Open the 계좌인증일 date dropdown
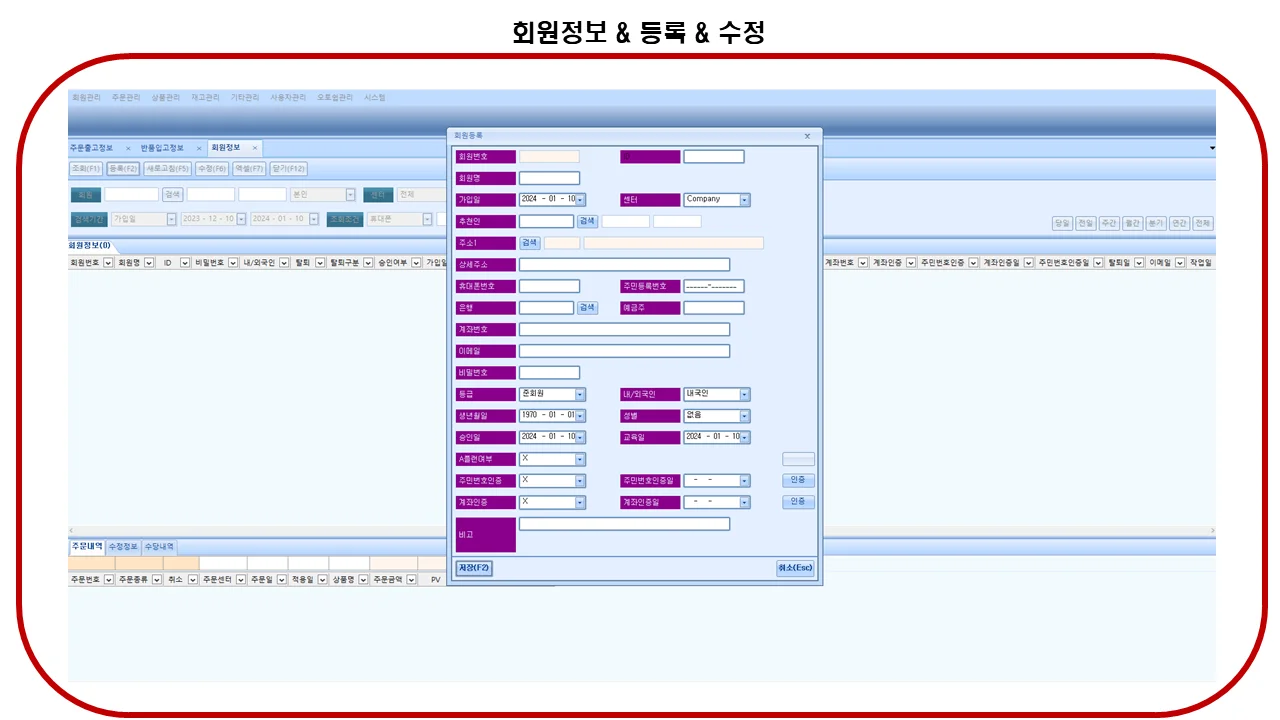The height and width of the screenshot is (720, 1280). [x=745, y=503]
